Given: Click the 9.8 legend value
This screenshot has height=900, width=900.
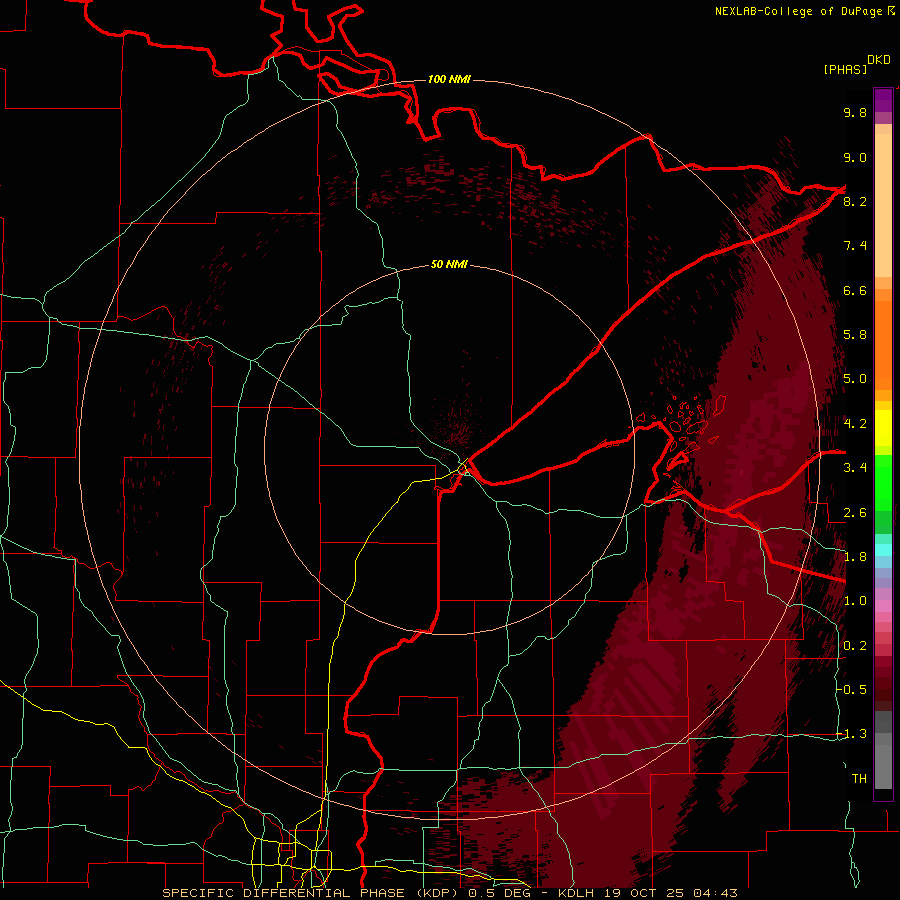Looking at the screenshot, I should [855, 112].
